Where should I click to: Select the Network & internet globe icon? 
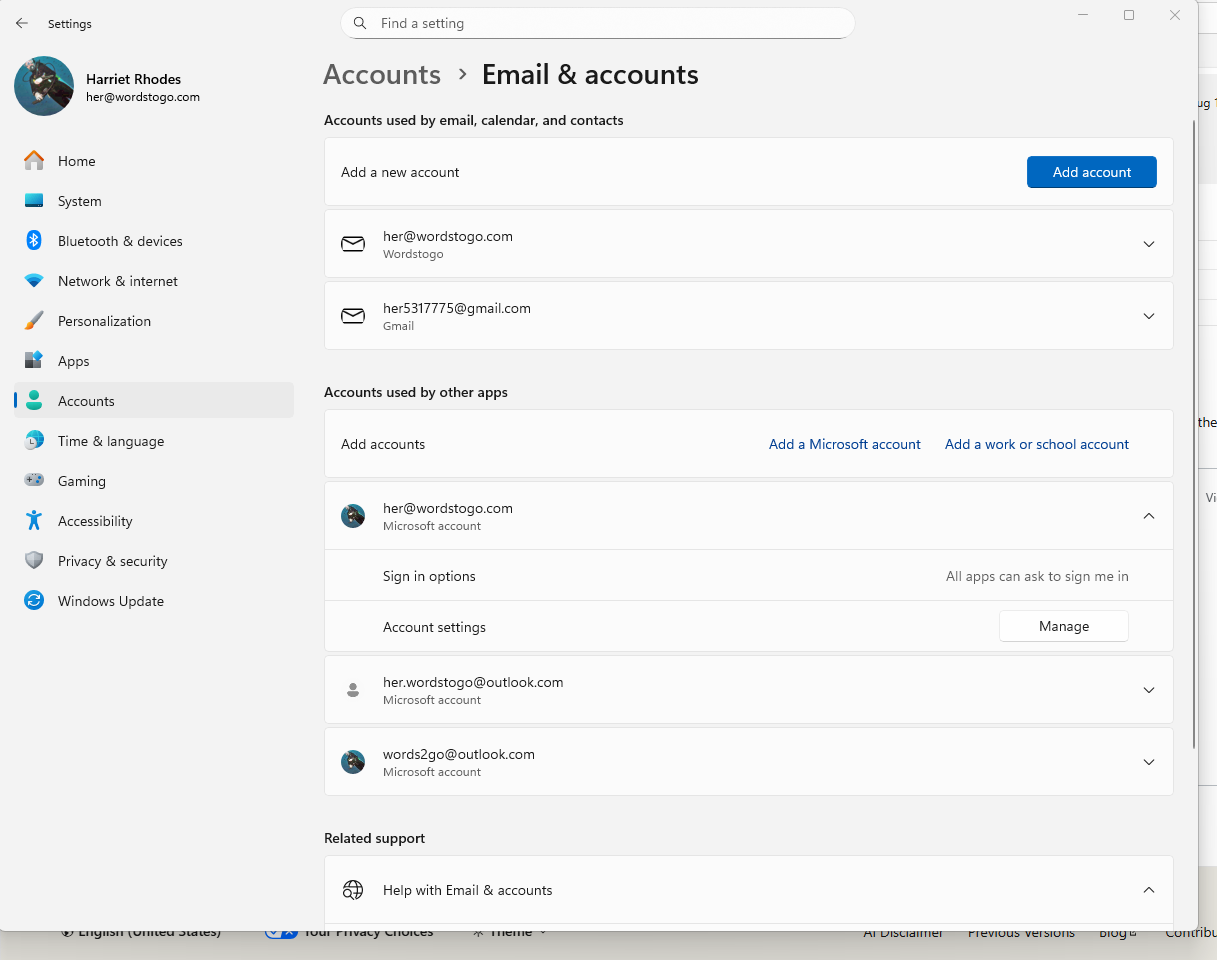tap(34, 281)
